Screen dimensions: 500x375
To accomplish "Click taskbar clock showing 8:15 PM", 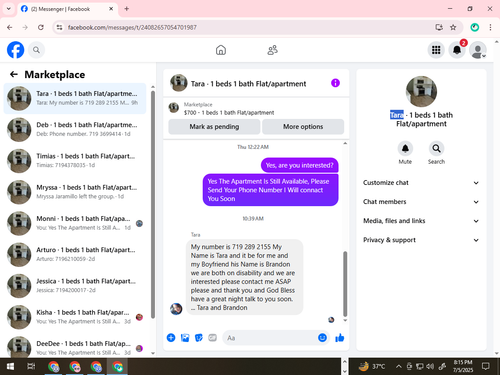I will tap(463, 366).
